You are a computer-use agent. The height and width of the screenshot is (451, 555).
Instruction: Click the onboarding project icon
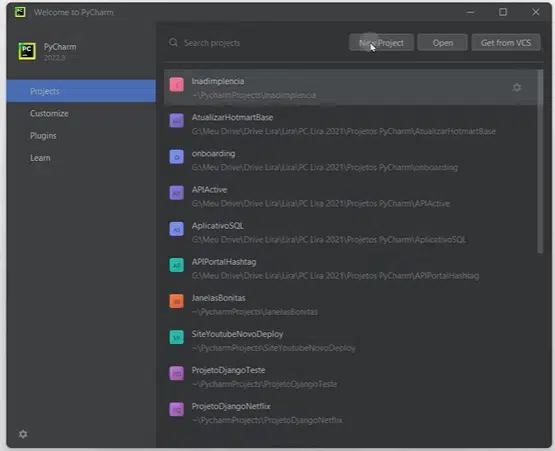(177, 157)
